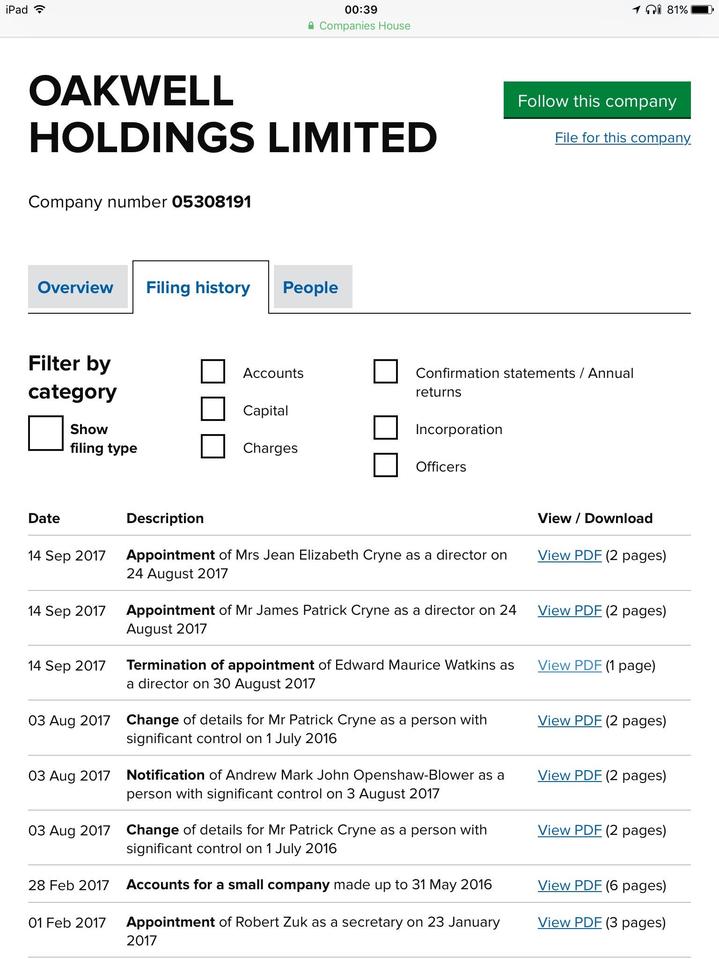Open the File for this company link
The image size is (719, 959).
(x=622, y=138)
